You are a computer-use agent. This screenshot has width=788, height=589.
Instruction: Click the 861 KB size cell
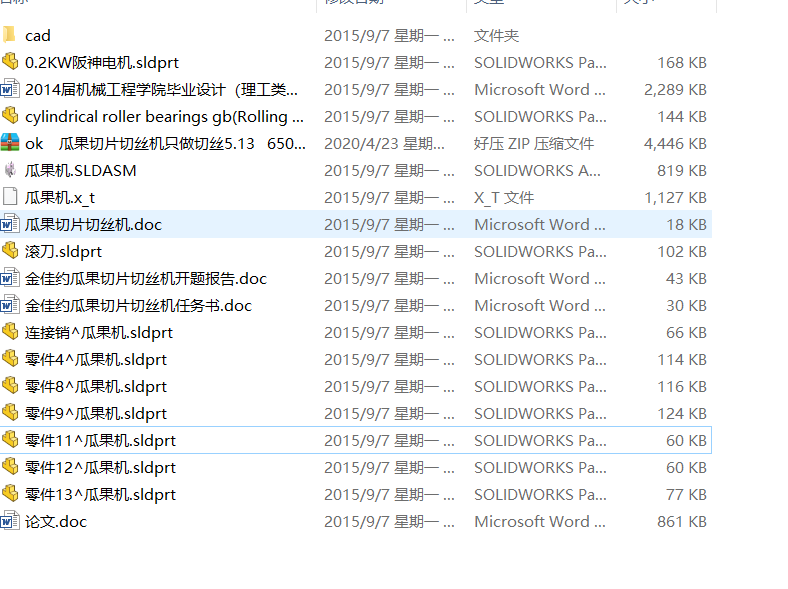tap(682, 522)
